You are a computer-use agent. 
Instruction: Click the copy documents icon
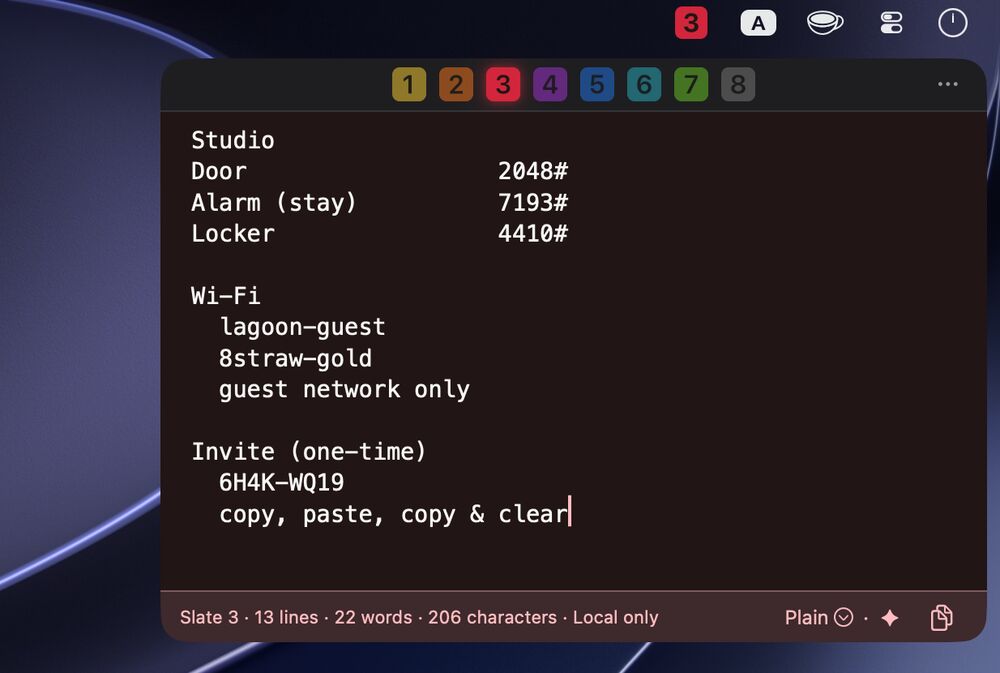(x=942, y=618)
